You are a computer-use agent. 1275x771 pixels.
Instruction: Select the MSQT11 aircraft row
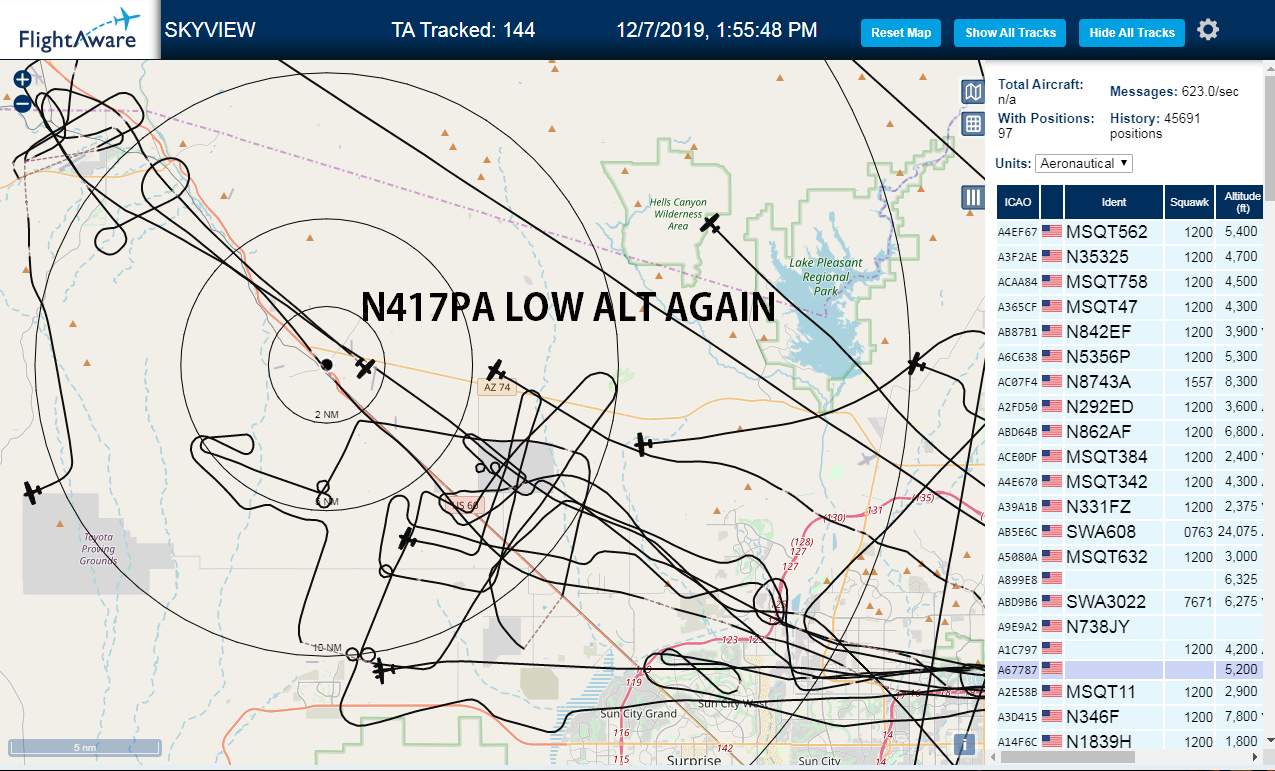(x=1130, y=692)
